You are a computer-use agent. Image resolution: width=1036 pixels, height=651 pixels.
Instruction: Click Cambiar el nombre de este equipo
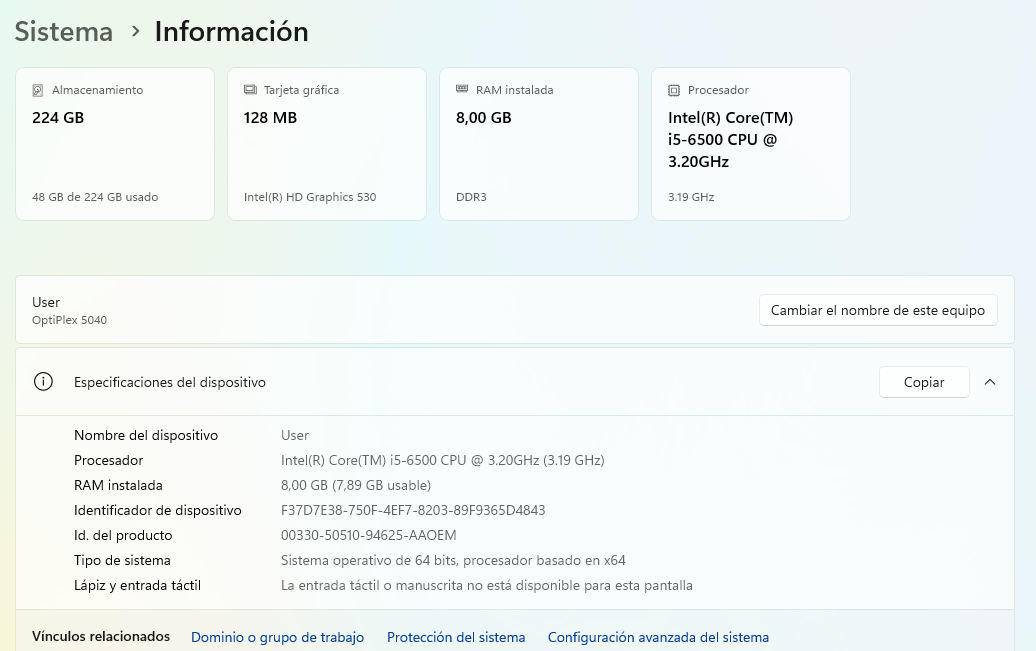pyautogui.click(x=877, y=310)
